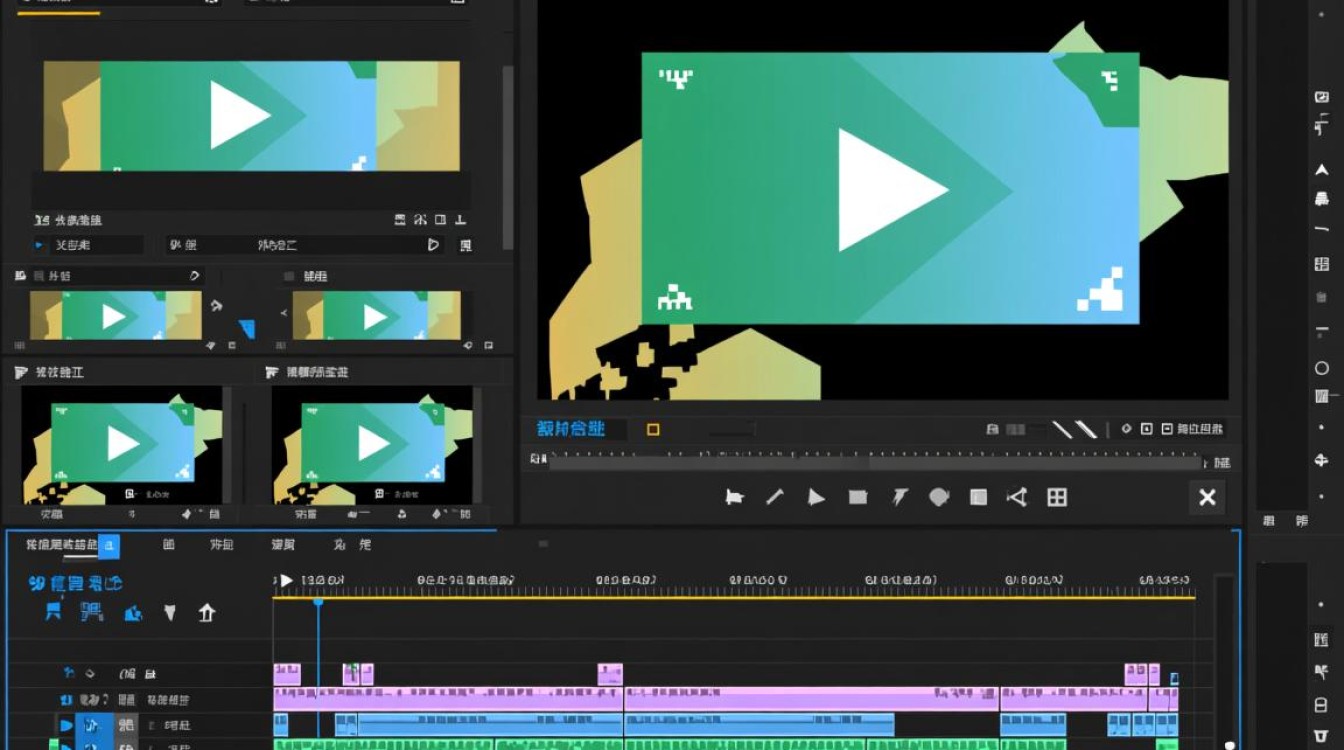Collapse the lower right panel via its header icon
The height and width of the screenshot is (750, 1344).
pos(271,372)
